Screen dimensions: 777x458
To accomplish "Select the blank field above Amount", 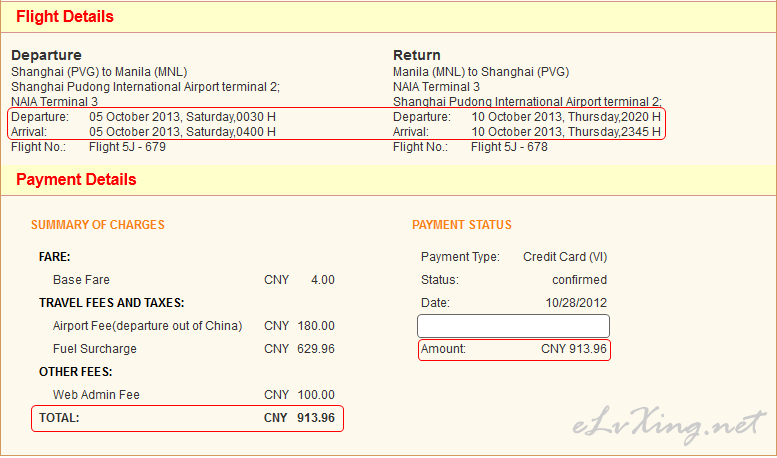I will (513, 326).
